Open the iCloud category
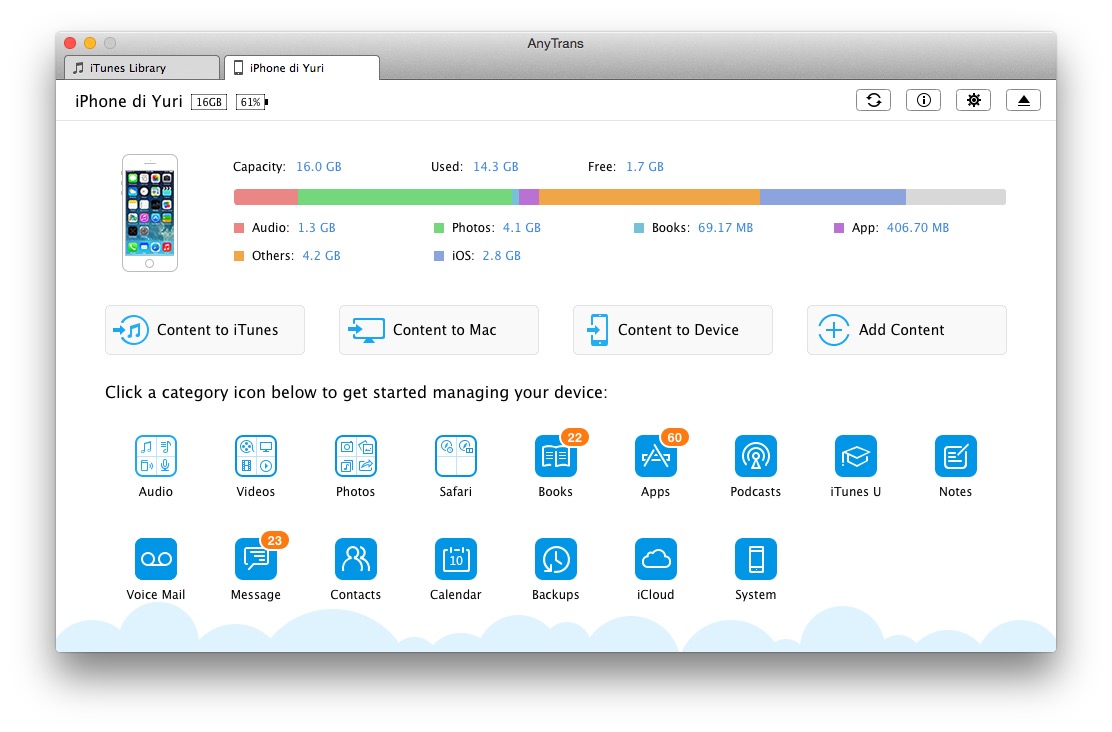The width and height of the screenshot is (1112, 732). [655, 559]
